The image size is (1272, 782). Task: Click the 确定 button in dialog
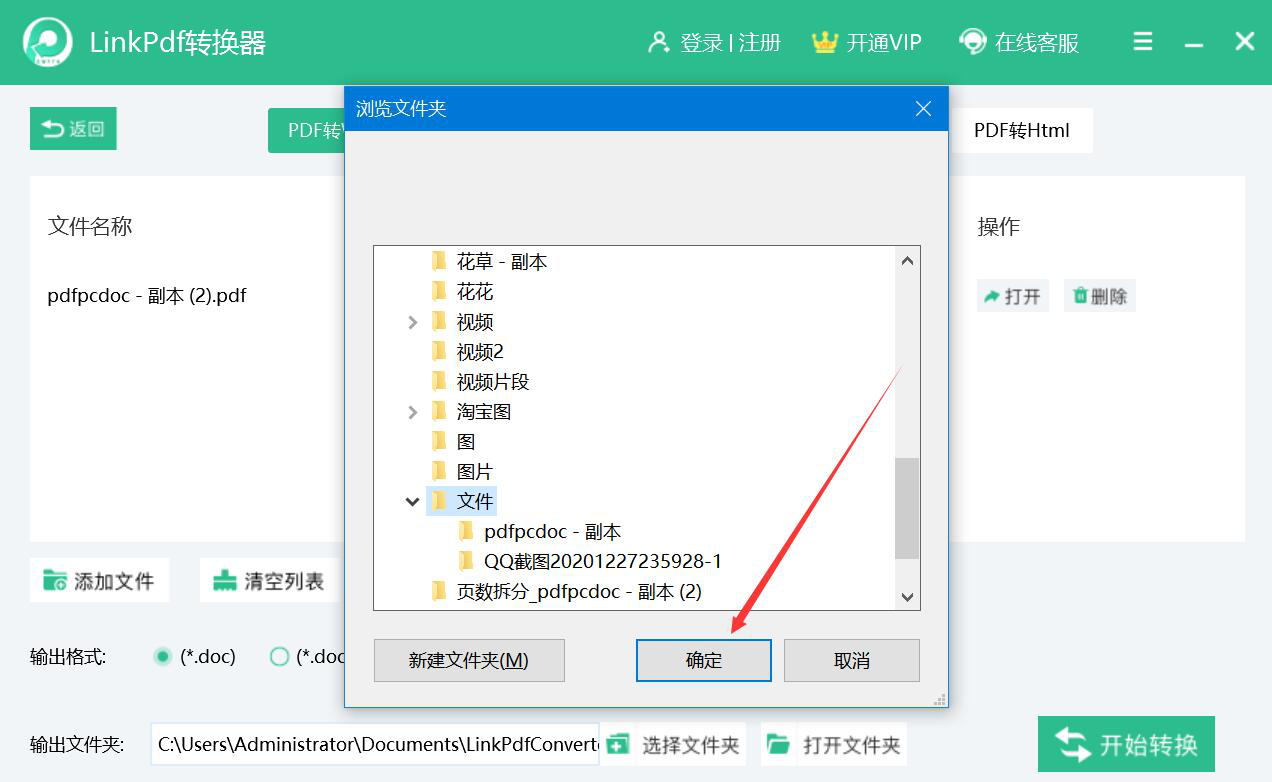[704, 661]
